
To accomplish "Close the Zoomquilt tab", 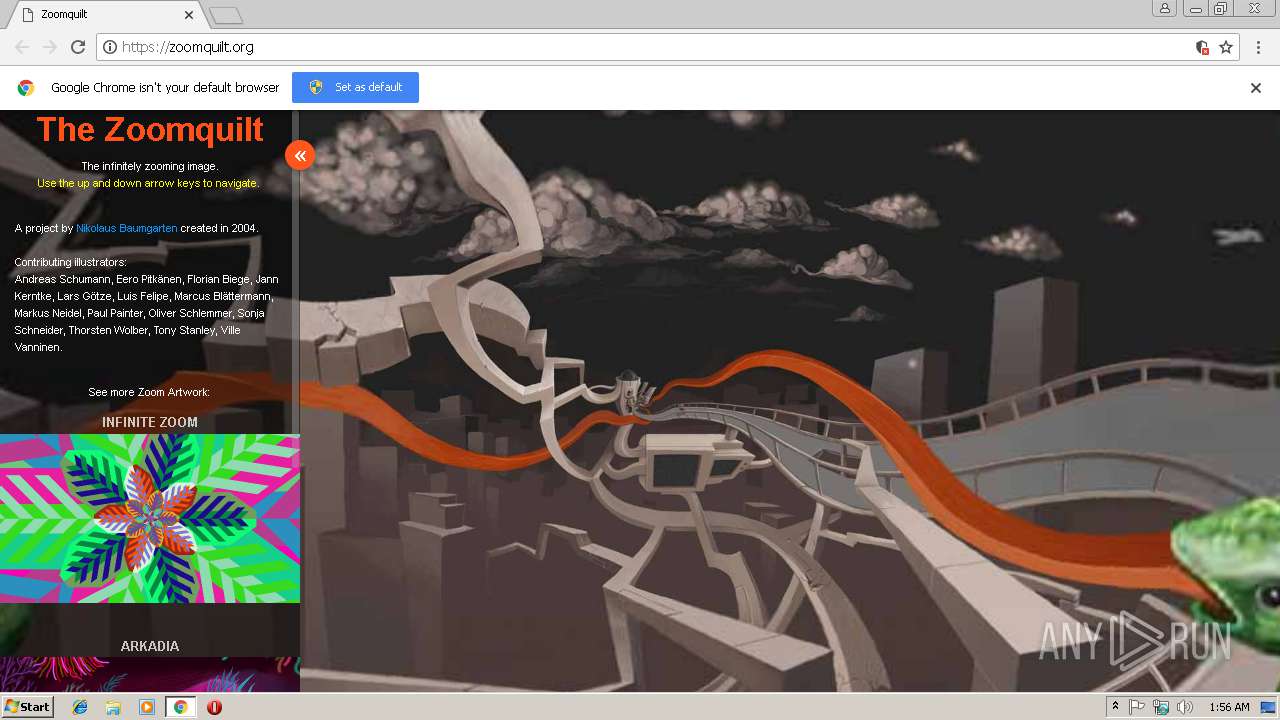I will (x=189, y=15).
